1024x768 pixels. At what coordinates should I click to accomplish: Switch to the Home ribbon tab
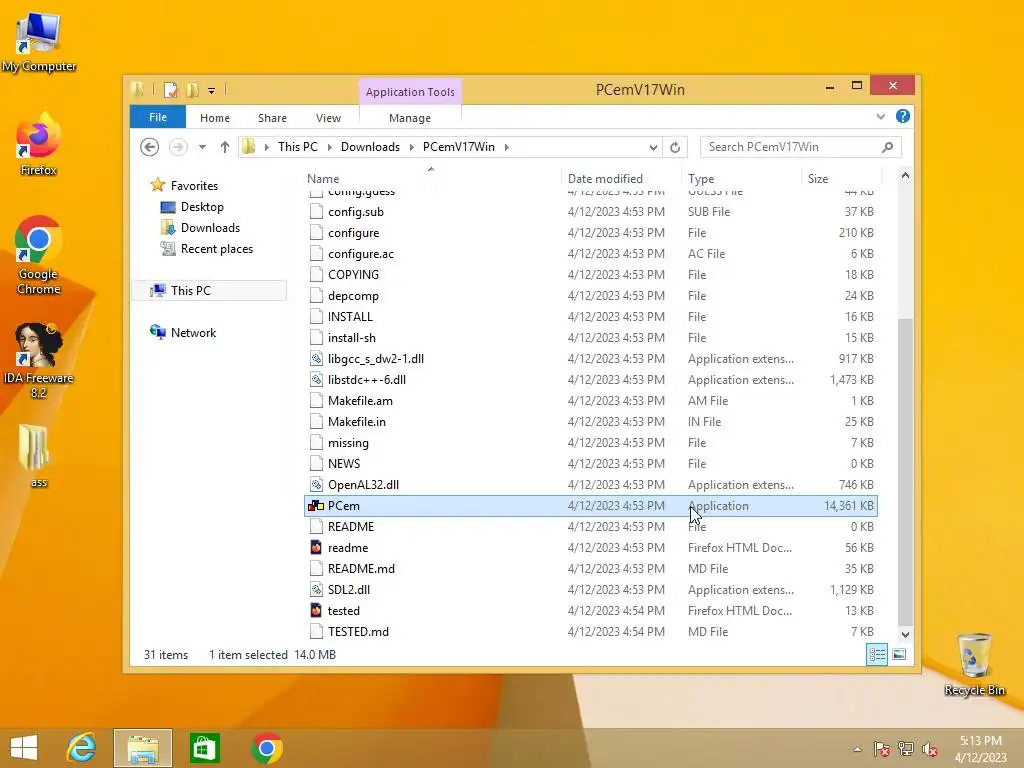(x=215, y=118)
